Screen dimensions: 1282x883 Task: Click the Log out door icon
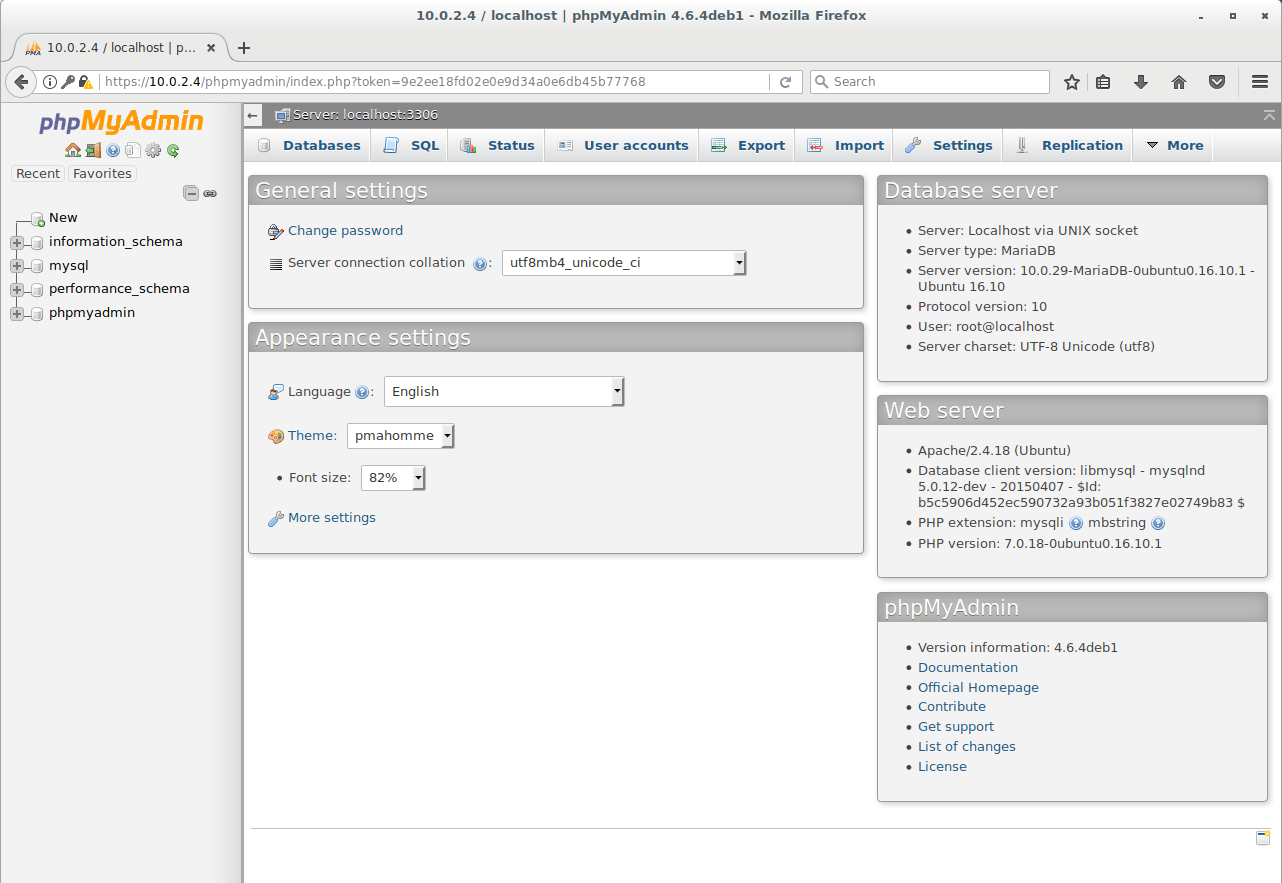tap(93, 150)
